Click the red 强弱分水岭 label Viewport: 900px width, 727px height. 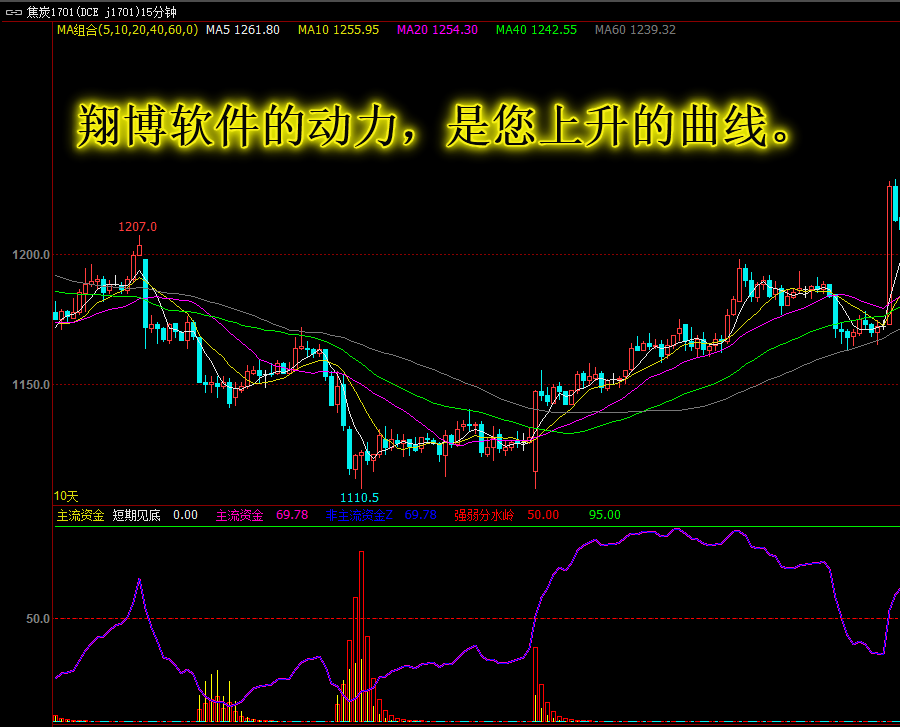[x=484, y=515]
